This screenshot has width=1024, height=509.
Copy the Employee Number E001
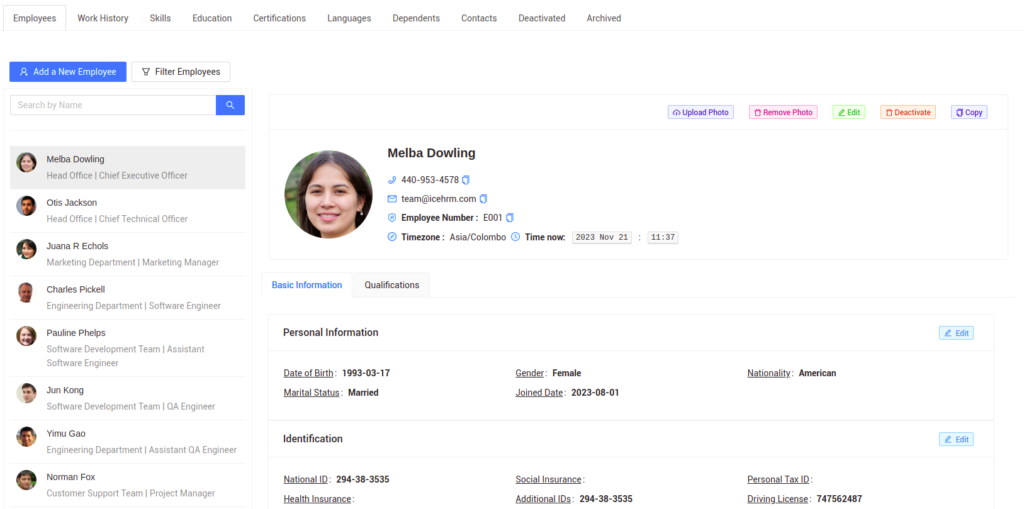tap(510, 218)
